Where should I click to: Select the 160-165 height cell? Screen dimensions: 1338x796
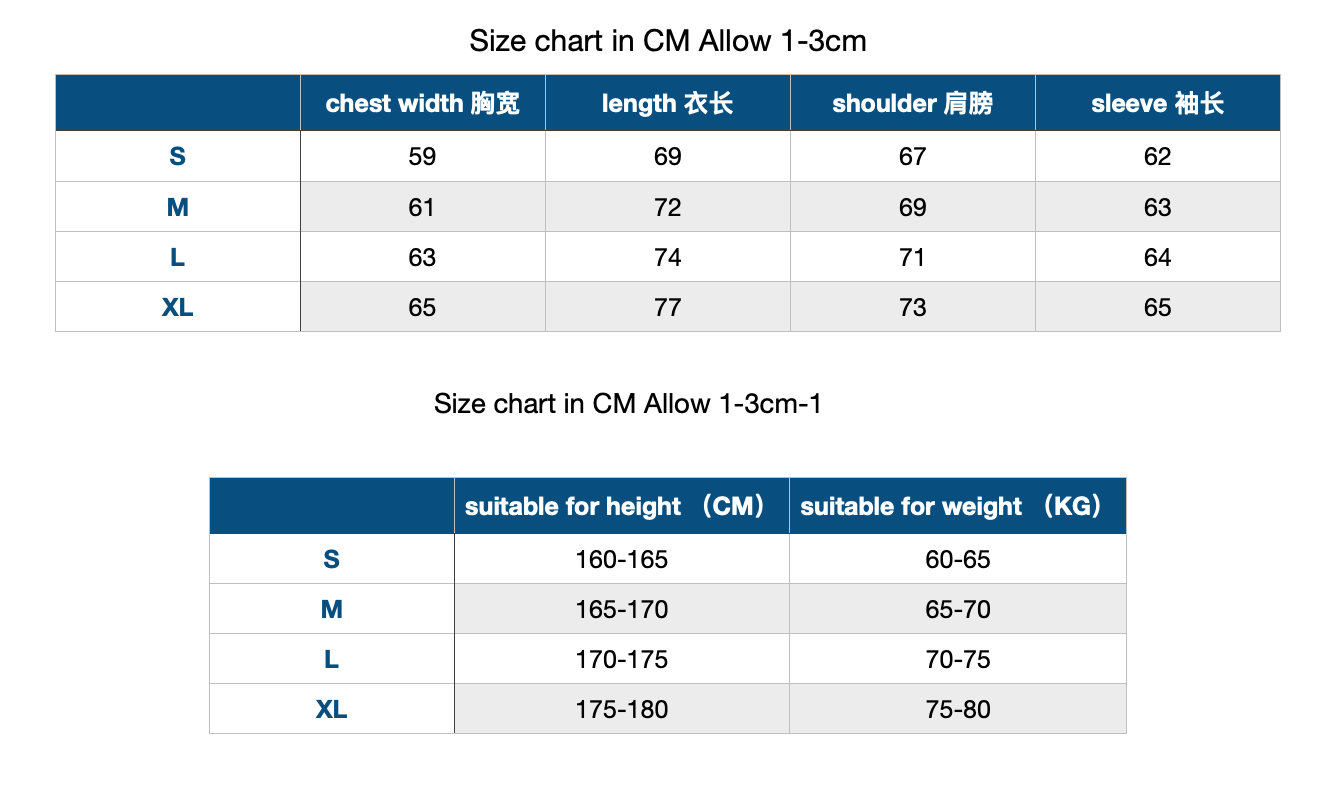click(621, 559)
